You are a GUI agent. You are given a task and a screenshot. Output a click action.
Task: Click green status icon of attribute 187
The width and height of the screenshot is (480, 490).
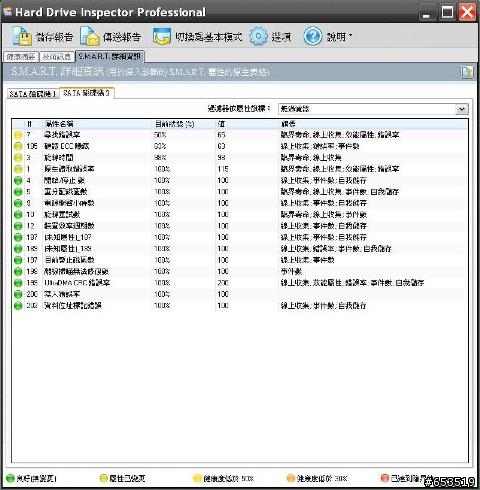pos(18,237)
